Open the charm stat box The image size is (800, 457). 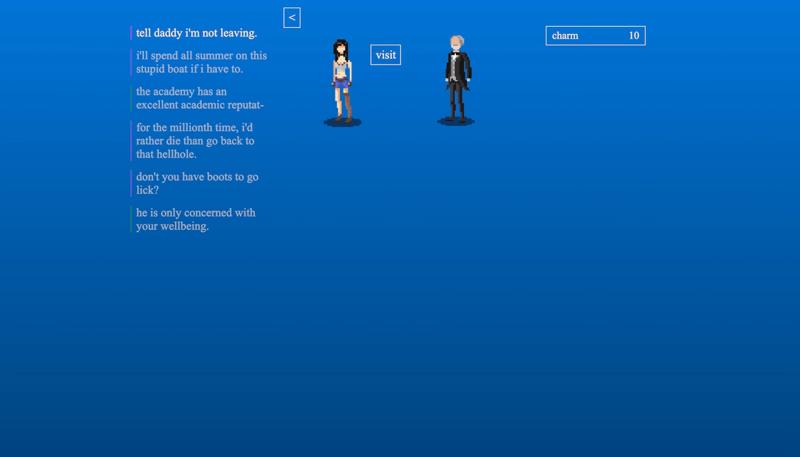click(595, 36)
